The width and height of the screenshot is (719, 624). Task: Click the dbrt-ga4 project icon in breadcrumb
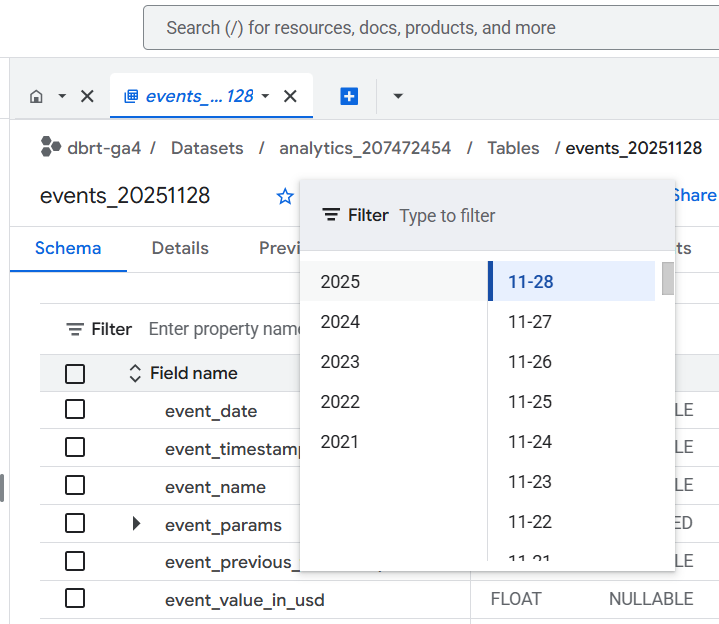click(51, 148)
